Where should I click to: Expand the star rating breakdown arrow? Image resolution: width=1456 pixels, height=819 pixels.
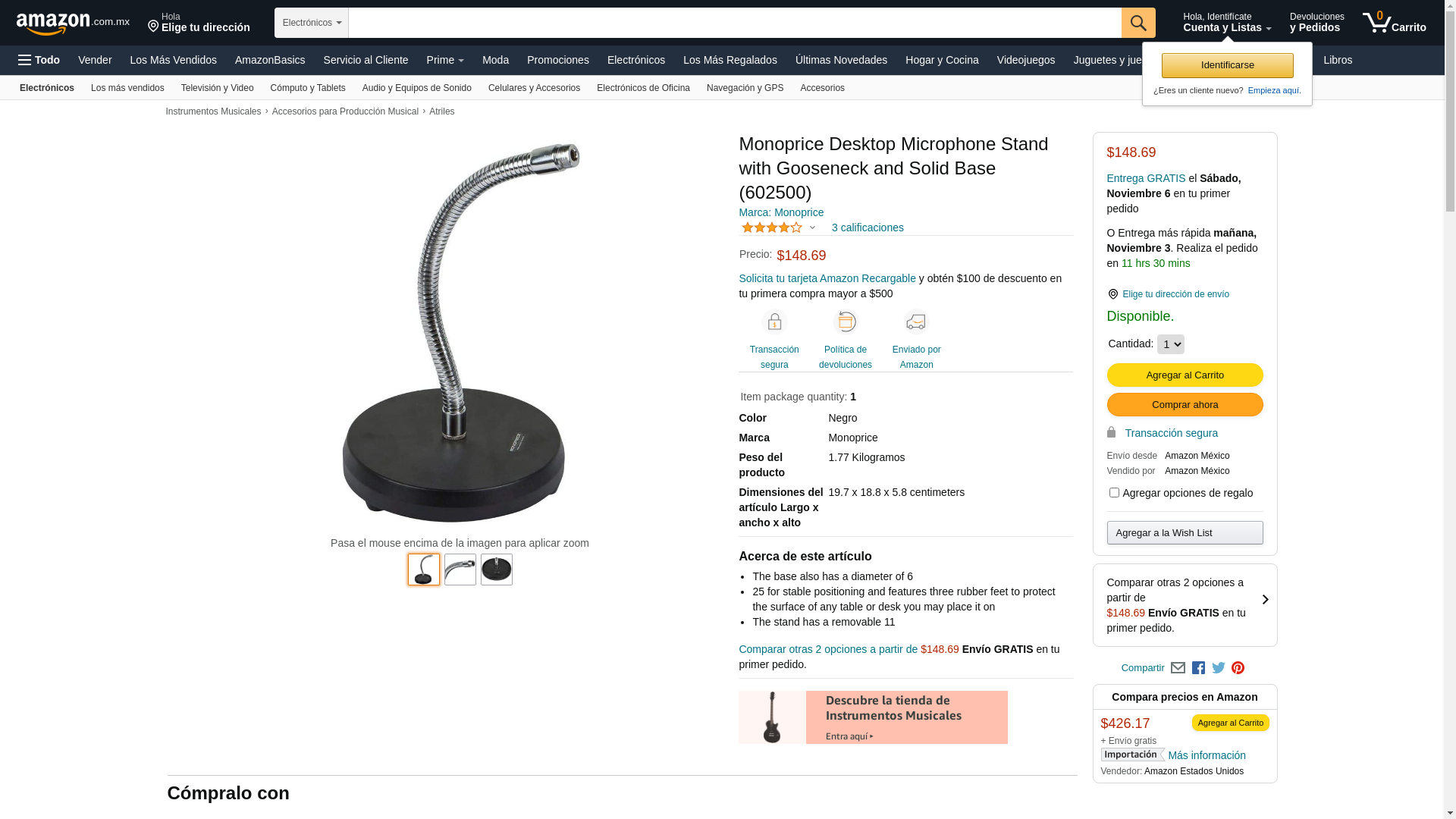pos(812,227)
